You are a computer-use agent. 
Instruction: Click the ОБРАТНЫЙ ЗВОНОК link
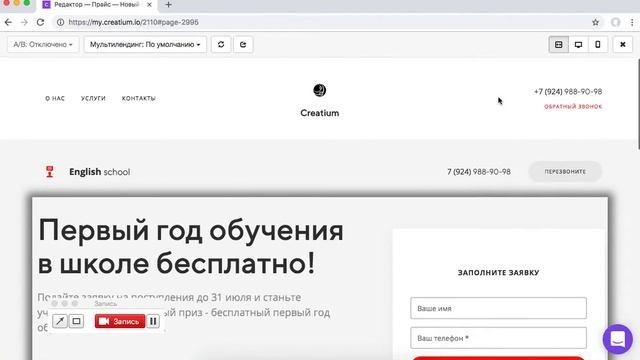tap(573, 107)
